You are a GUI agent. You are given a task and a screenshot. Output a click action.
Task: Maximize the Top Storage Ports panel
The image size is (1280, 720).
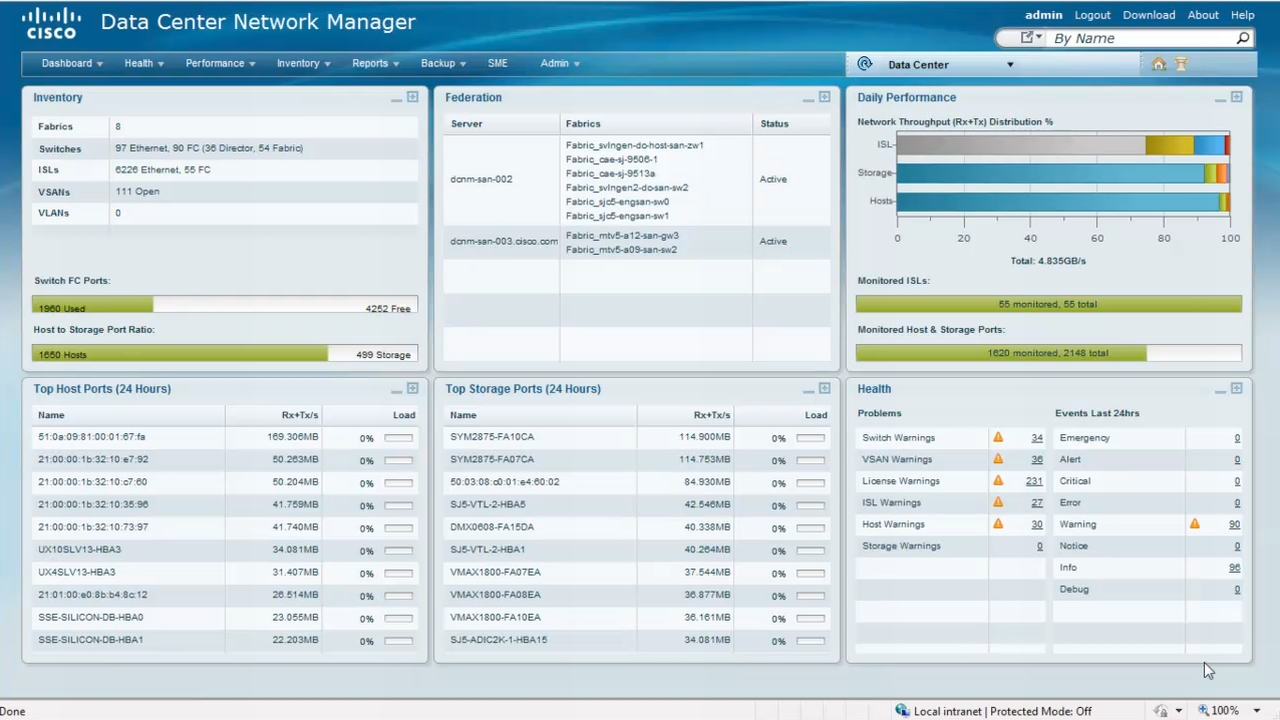coord(824,388)
